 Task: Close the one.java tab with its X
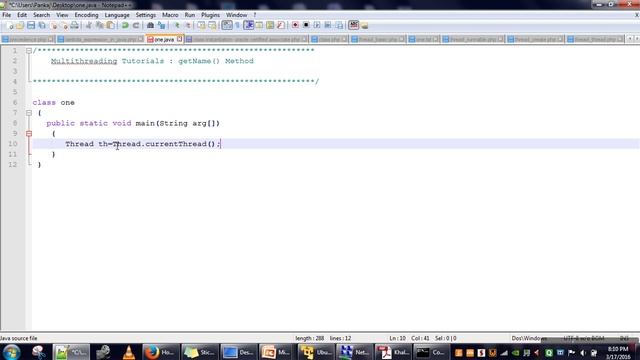(x=179, y=39)
